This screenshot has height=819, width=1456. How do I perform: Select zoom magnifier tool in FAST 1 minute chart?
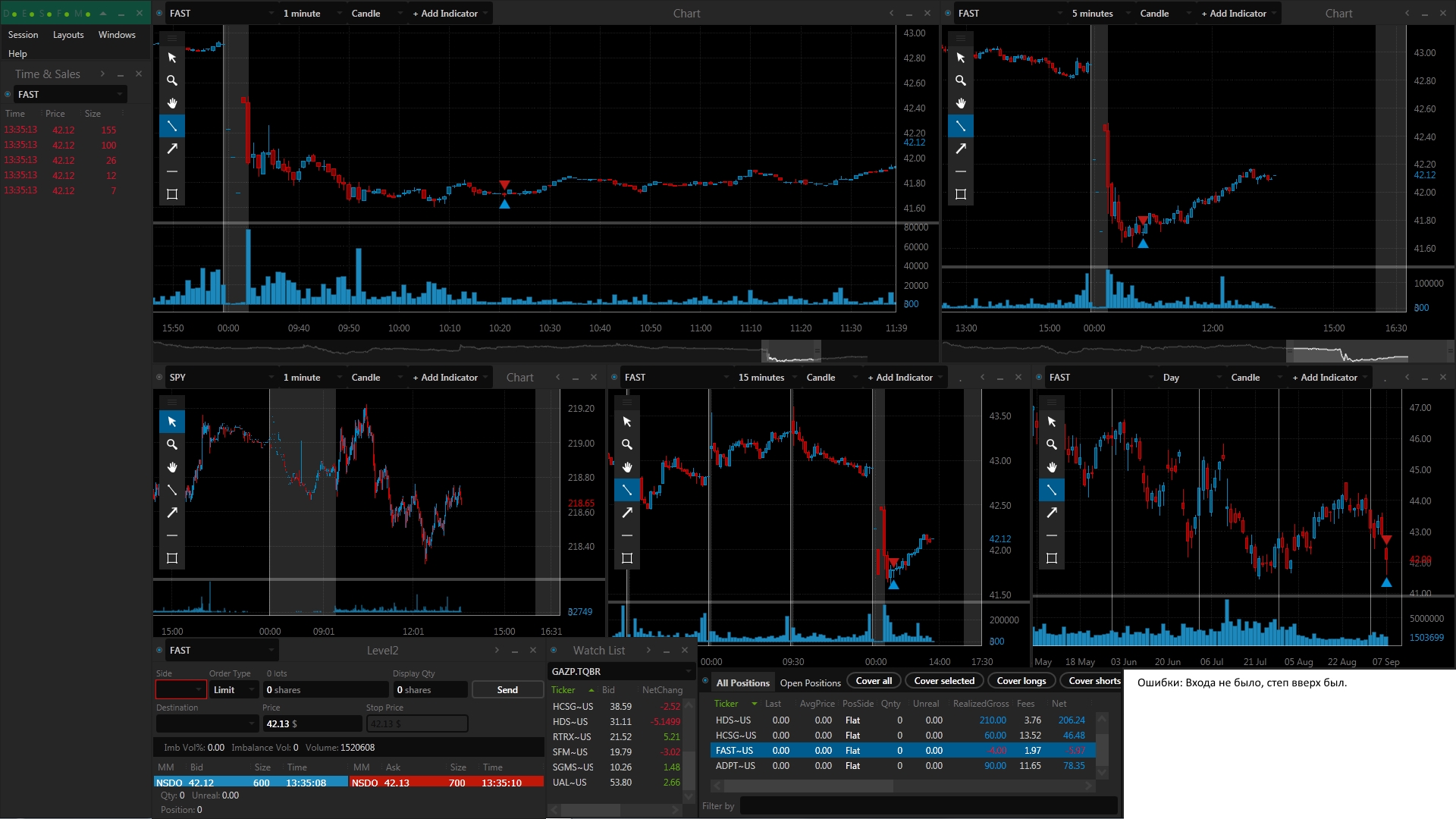pyautogui.click(x=172, y=80)
